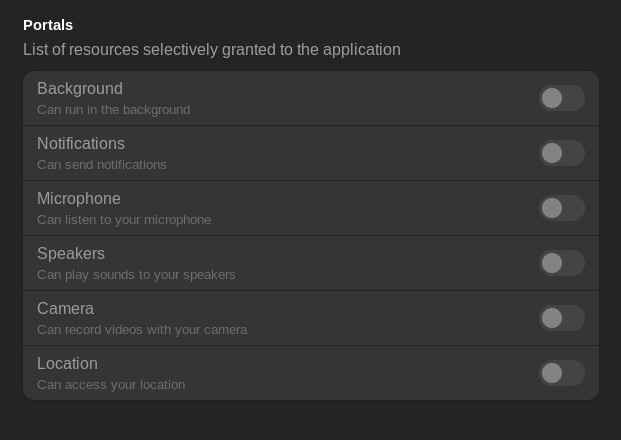Image resolution: width=621 pixels, height=440 pixels.
Task: Click 'Can record videos with your camera' text
Action: pyautogui.click(x=142, y=330)
